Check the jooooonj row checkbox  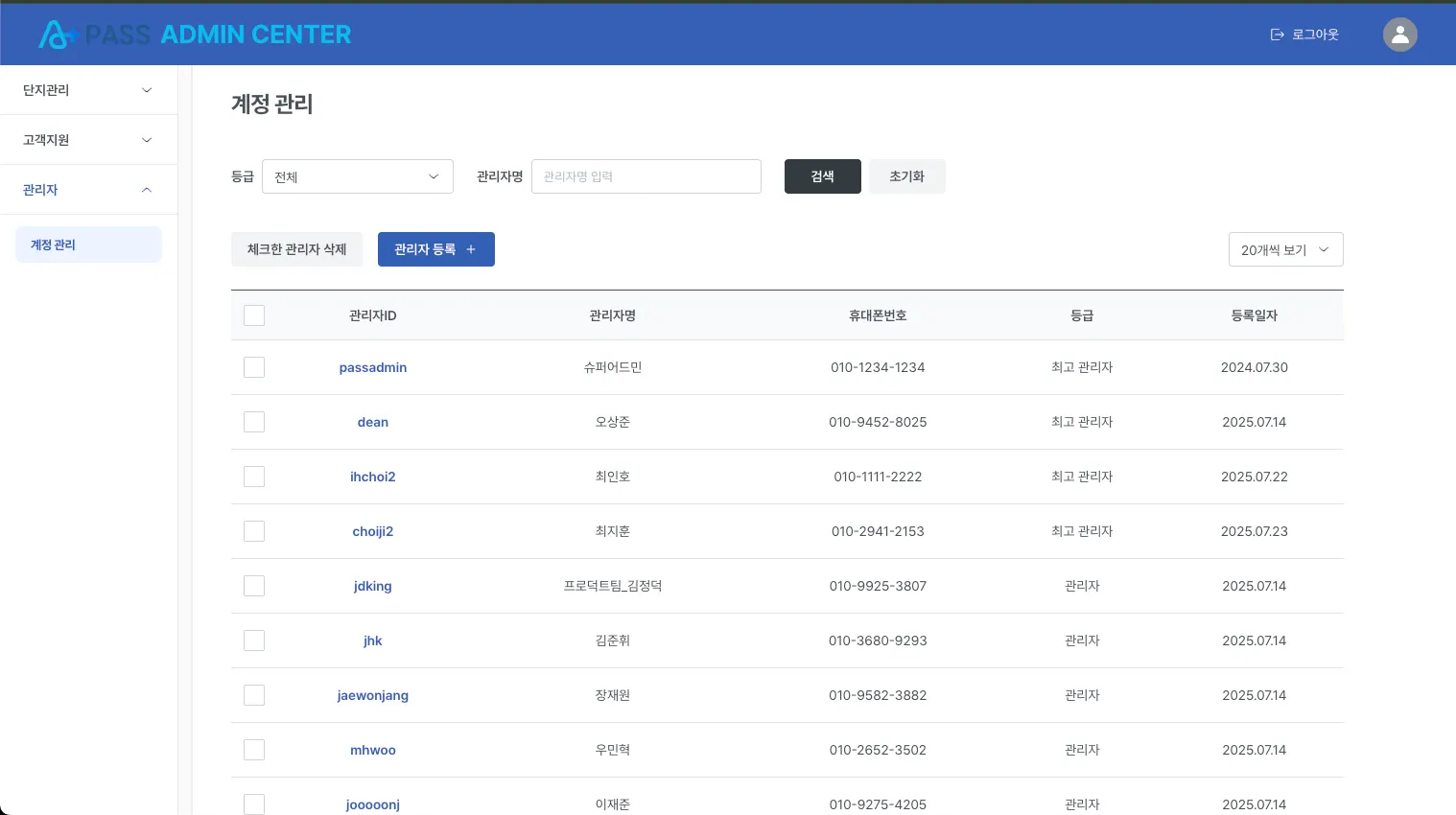tap(254, 804)
